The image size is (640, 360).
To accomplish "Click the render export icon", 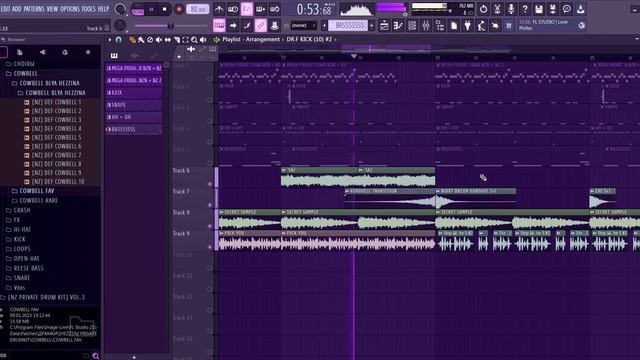I will (x=553, y=9).
